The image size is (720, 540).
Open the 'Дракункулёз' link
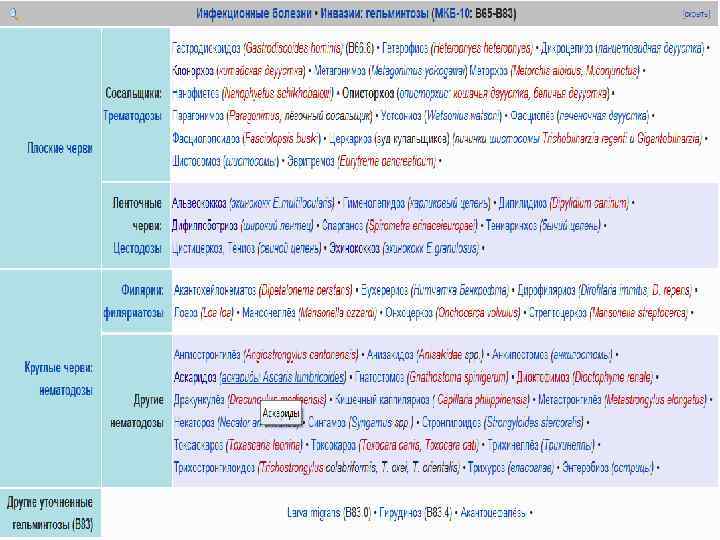(x=199, y=399)
